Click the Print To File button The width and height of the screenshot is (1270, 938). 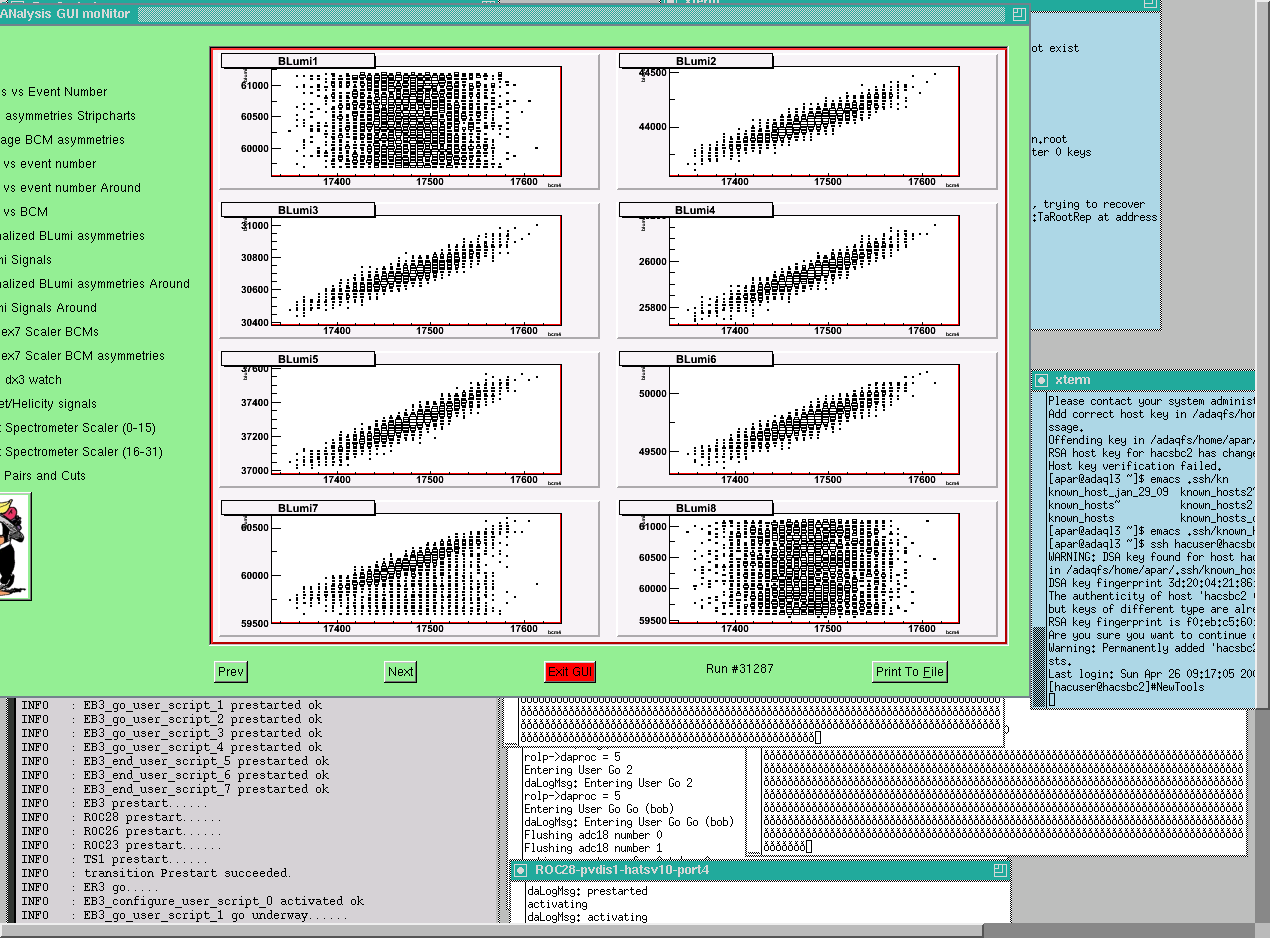[909, 672]
